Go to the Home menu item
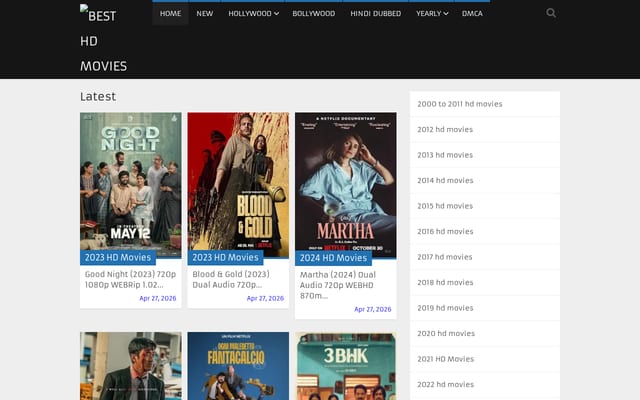Screen dimensions: 640x400 [170, 13]
